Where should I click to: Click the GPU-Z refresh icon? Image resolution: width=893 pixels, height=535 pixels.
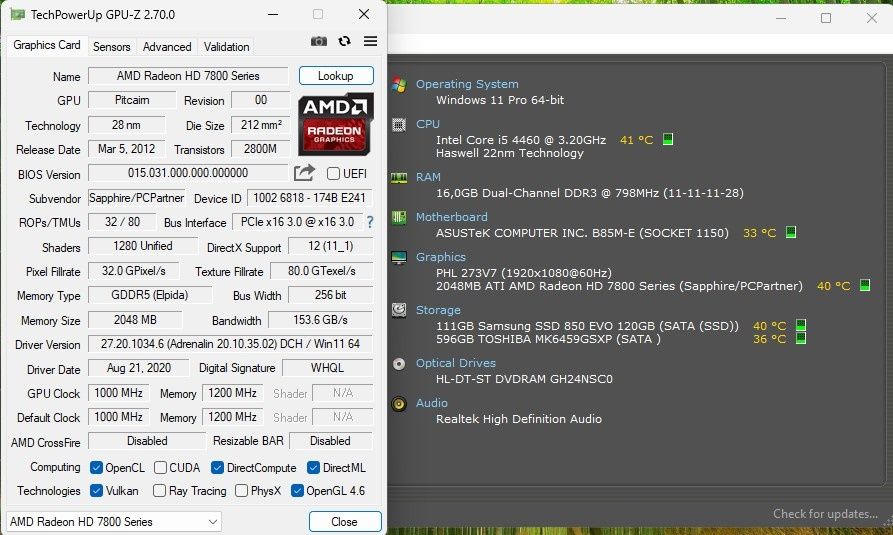344,41
